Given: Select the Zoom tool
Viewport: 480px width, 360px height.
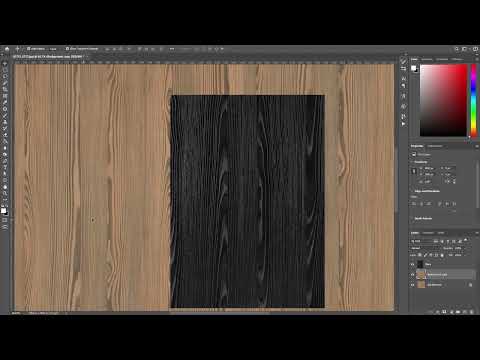Looking at the screenshot, I should tap(5, 193).
